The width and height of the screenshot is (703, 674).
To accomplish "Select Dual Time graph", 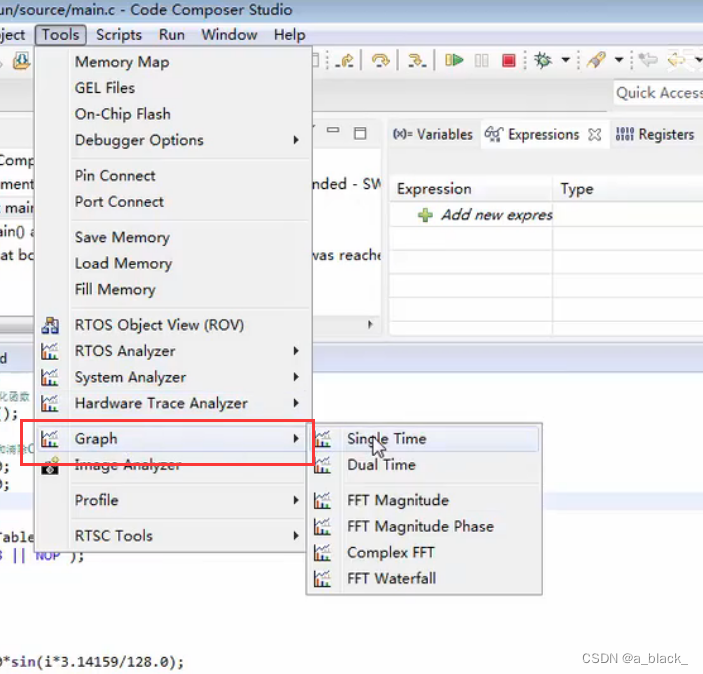I will (x=382, y=465).
